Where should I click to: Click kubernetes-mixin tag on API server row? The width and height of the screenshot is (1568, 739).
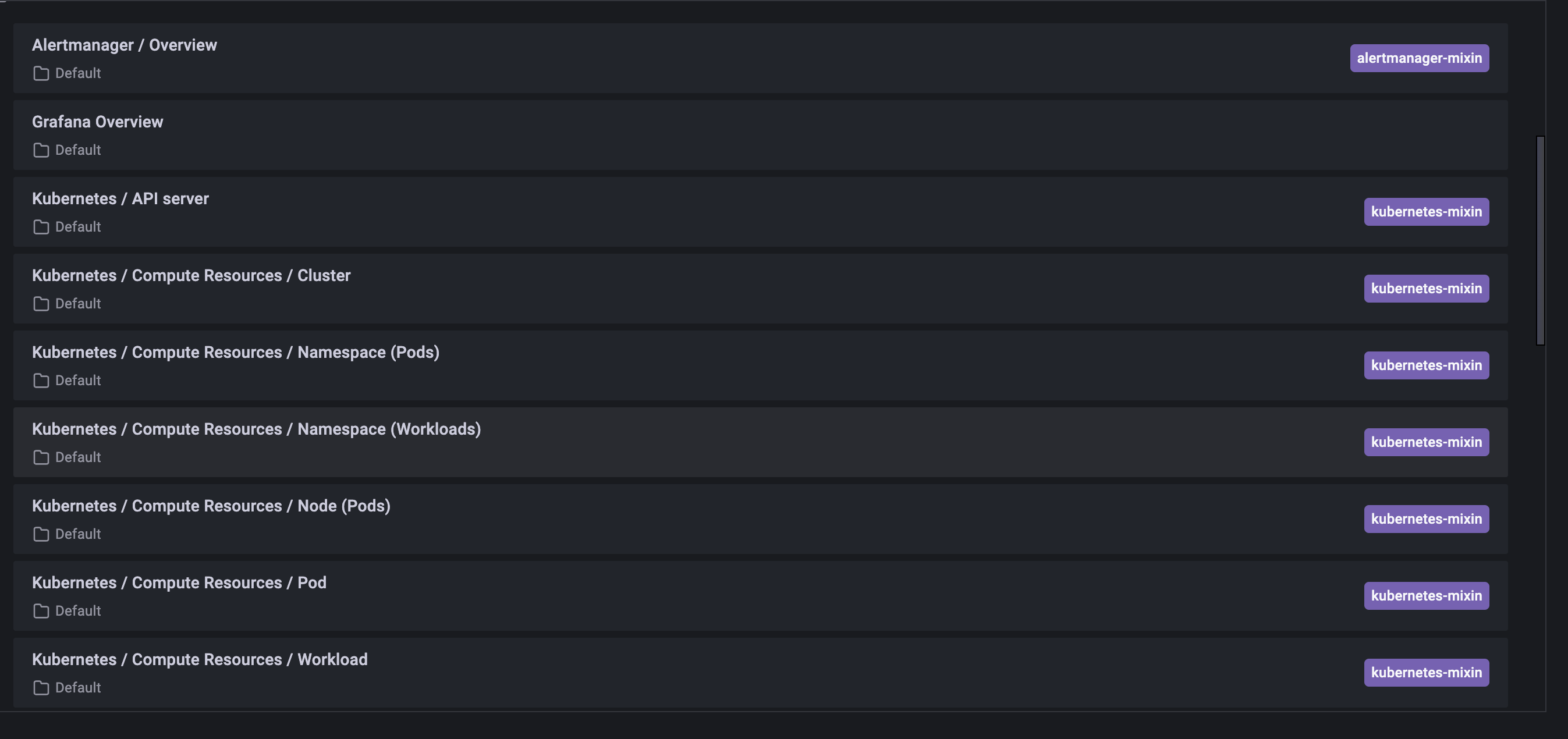pos(1426,211)
